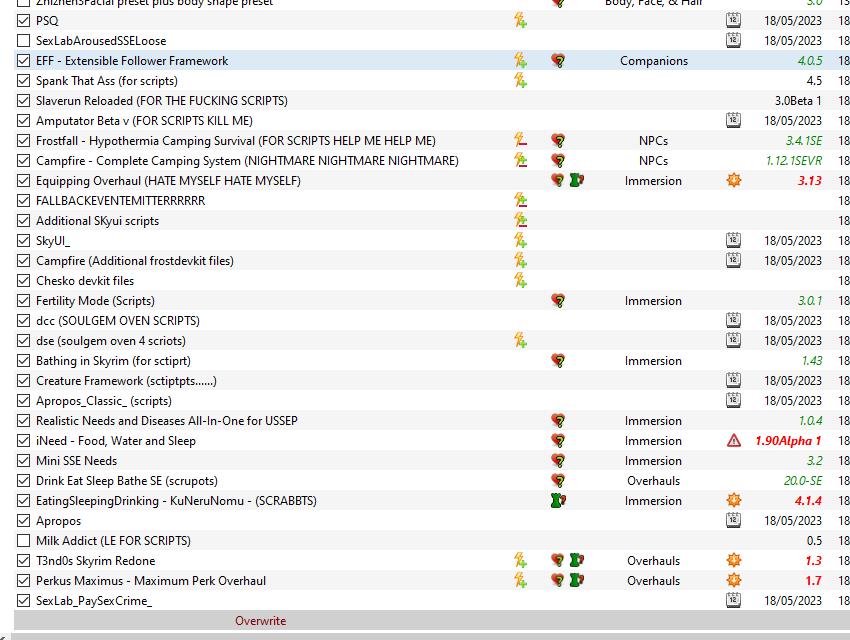
Task: Click version 1.12.1SEVR in Campfire row
Action: [794, 161]
